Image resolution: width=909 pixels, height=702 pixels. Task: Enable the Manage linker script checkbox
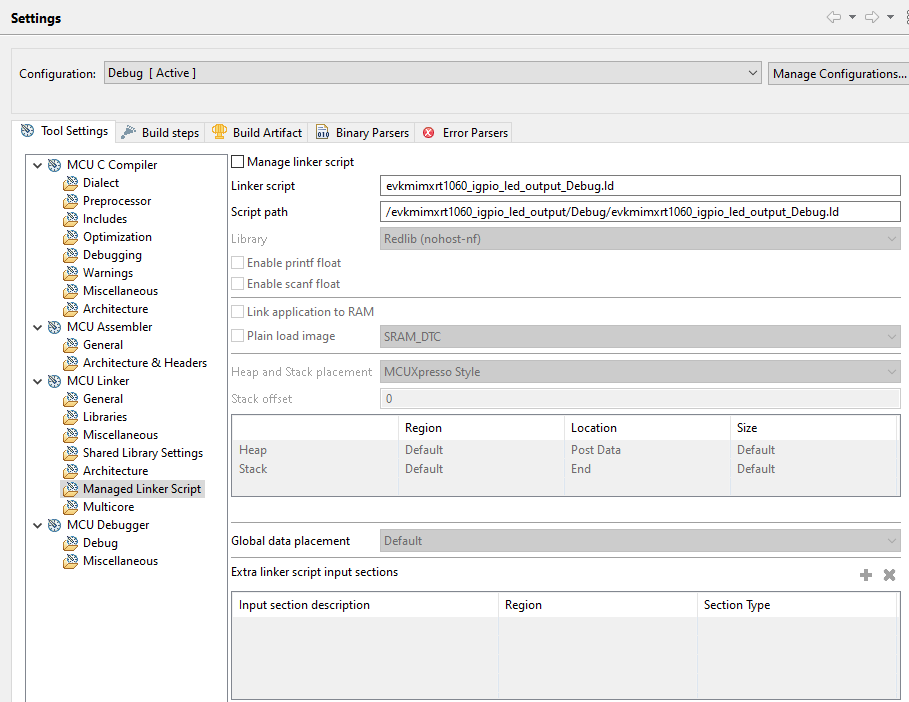pyautogui.click(x=238, y=162)
